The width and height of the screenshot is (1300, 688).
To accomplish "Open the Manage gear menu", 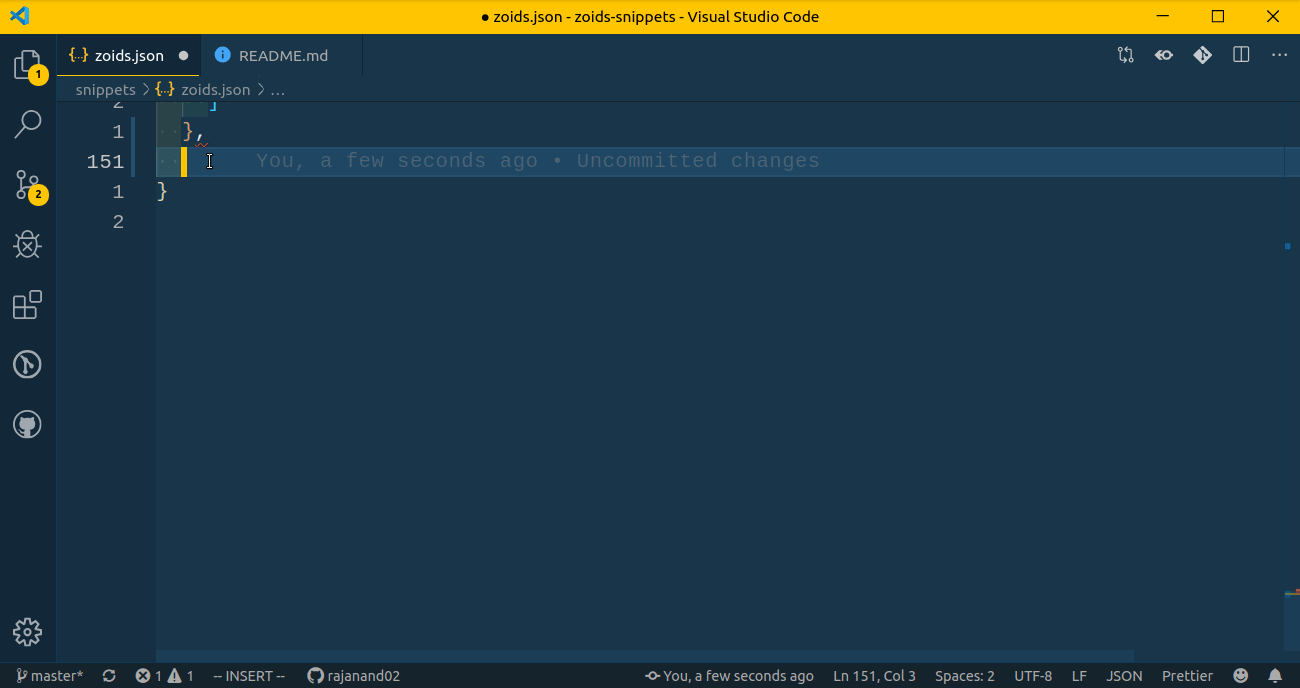I will pos(28,632).
